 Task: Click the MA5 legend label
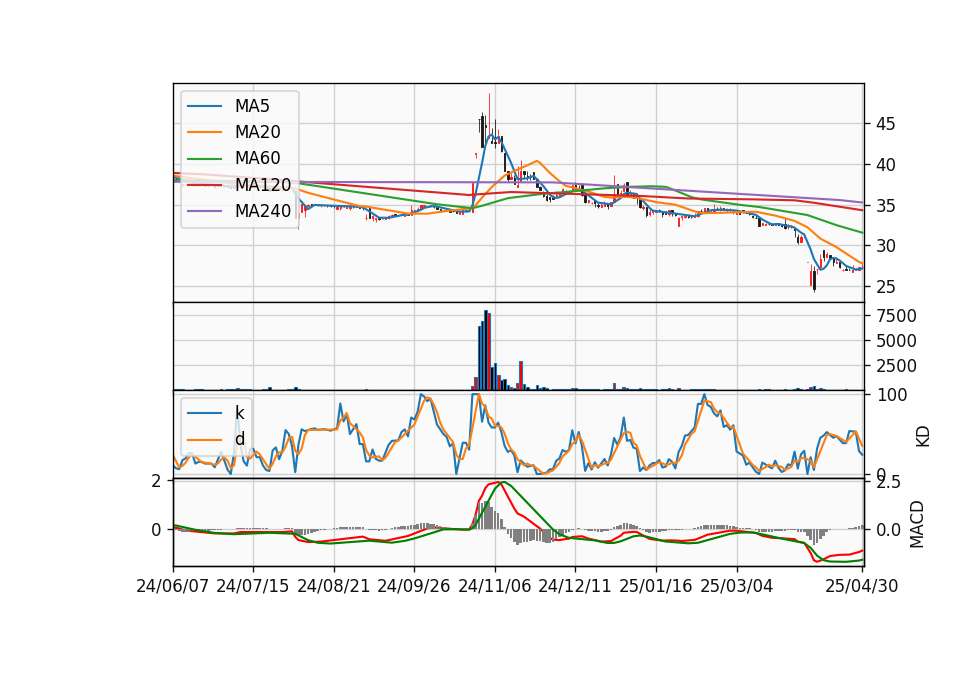pos(252,106)
